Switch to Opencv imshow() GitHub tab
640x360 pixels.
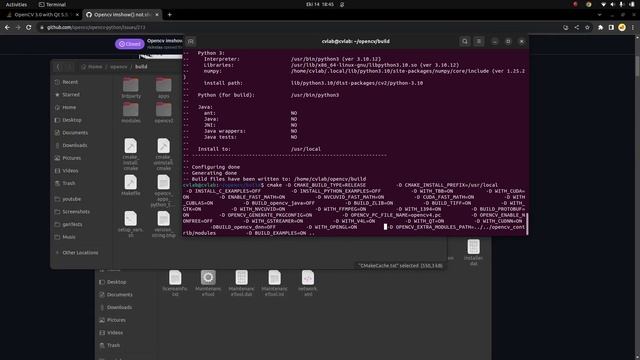(122, 15)
